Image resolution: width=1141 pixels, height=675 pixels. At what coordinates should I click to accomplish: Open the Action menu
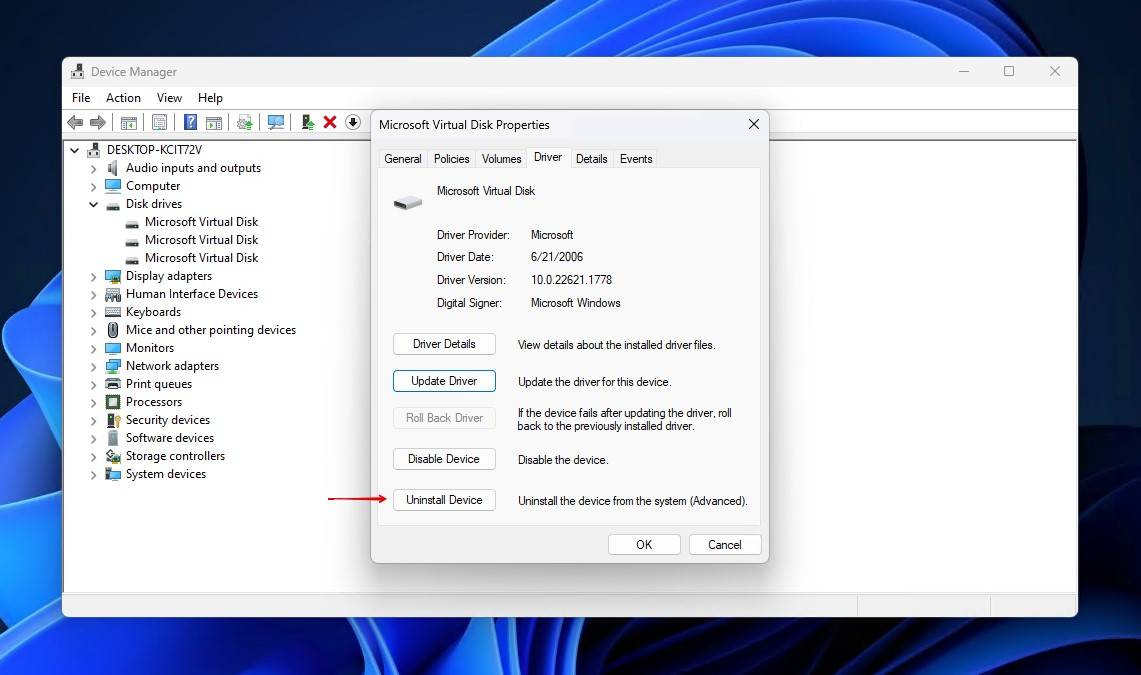tap(123, 97)
